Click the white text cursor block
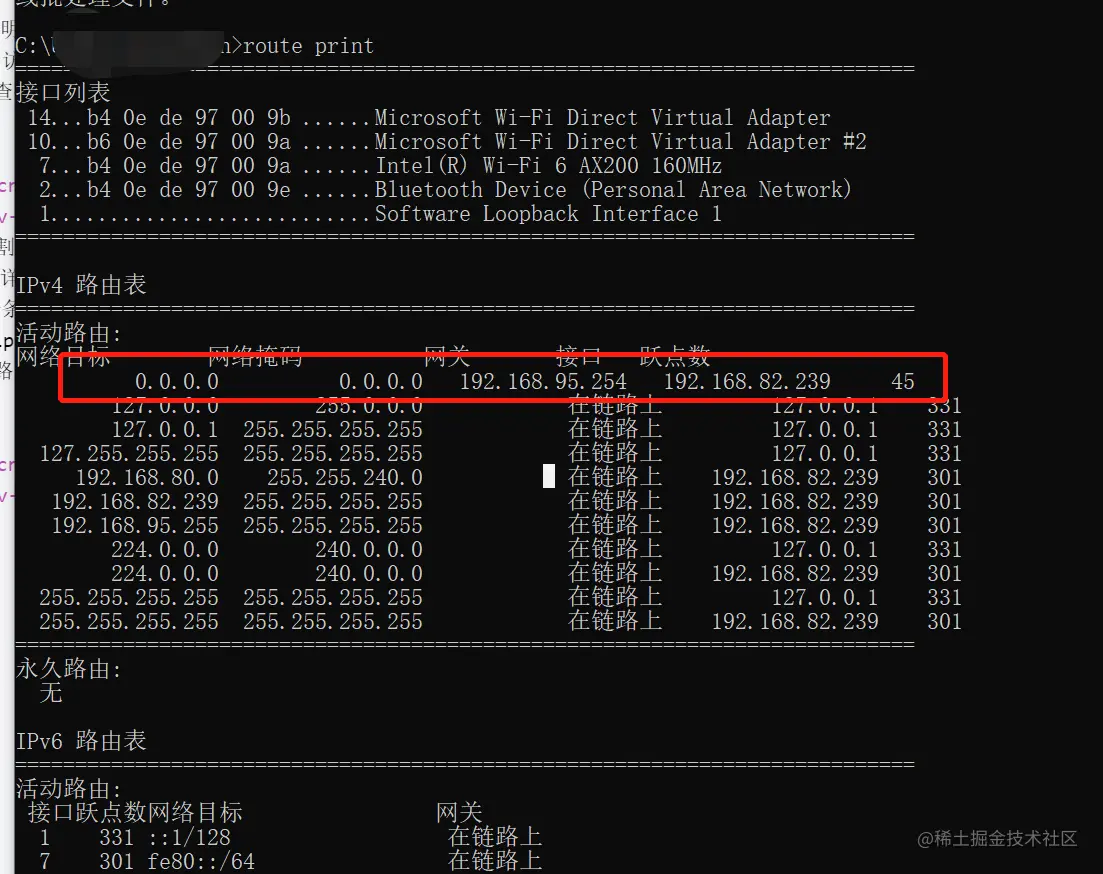Viewport: 1103px width, 874px height. pyautogui.click(x=549, y=476)
